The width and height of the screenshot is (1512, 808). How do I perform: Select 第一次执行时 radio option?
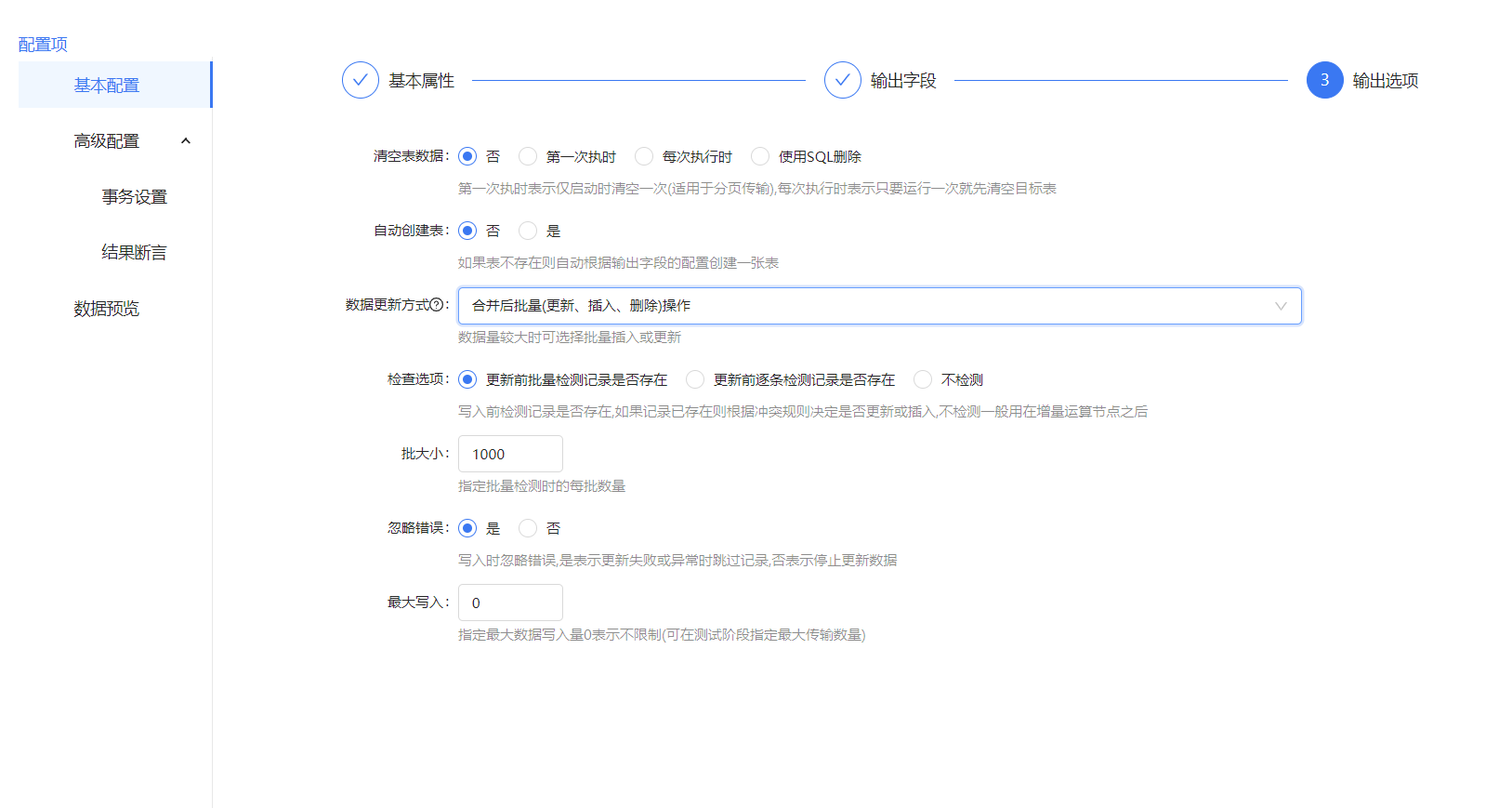(528, 156)
